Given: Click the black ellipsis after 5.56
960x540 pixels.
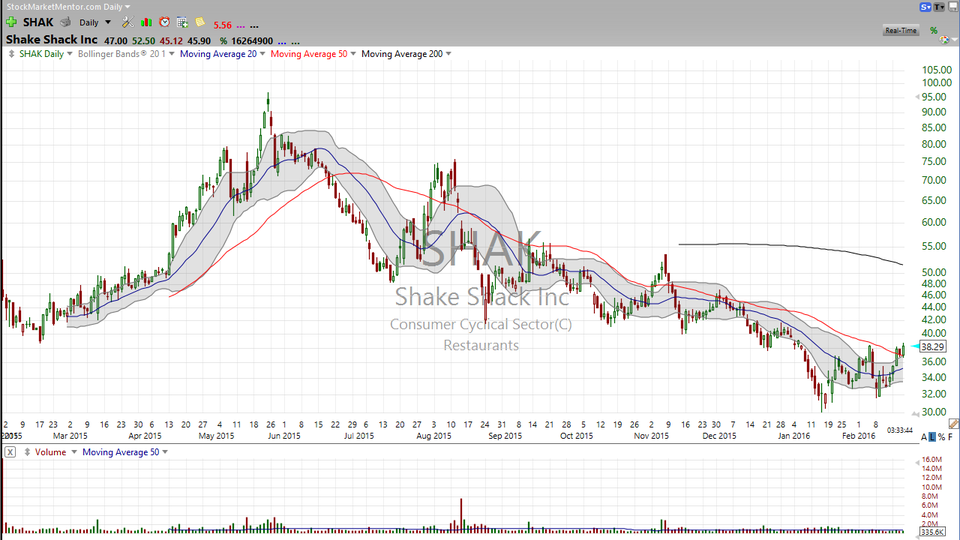Looking at the screenshot, I should coord(254,26).
